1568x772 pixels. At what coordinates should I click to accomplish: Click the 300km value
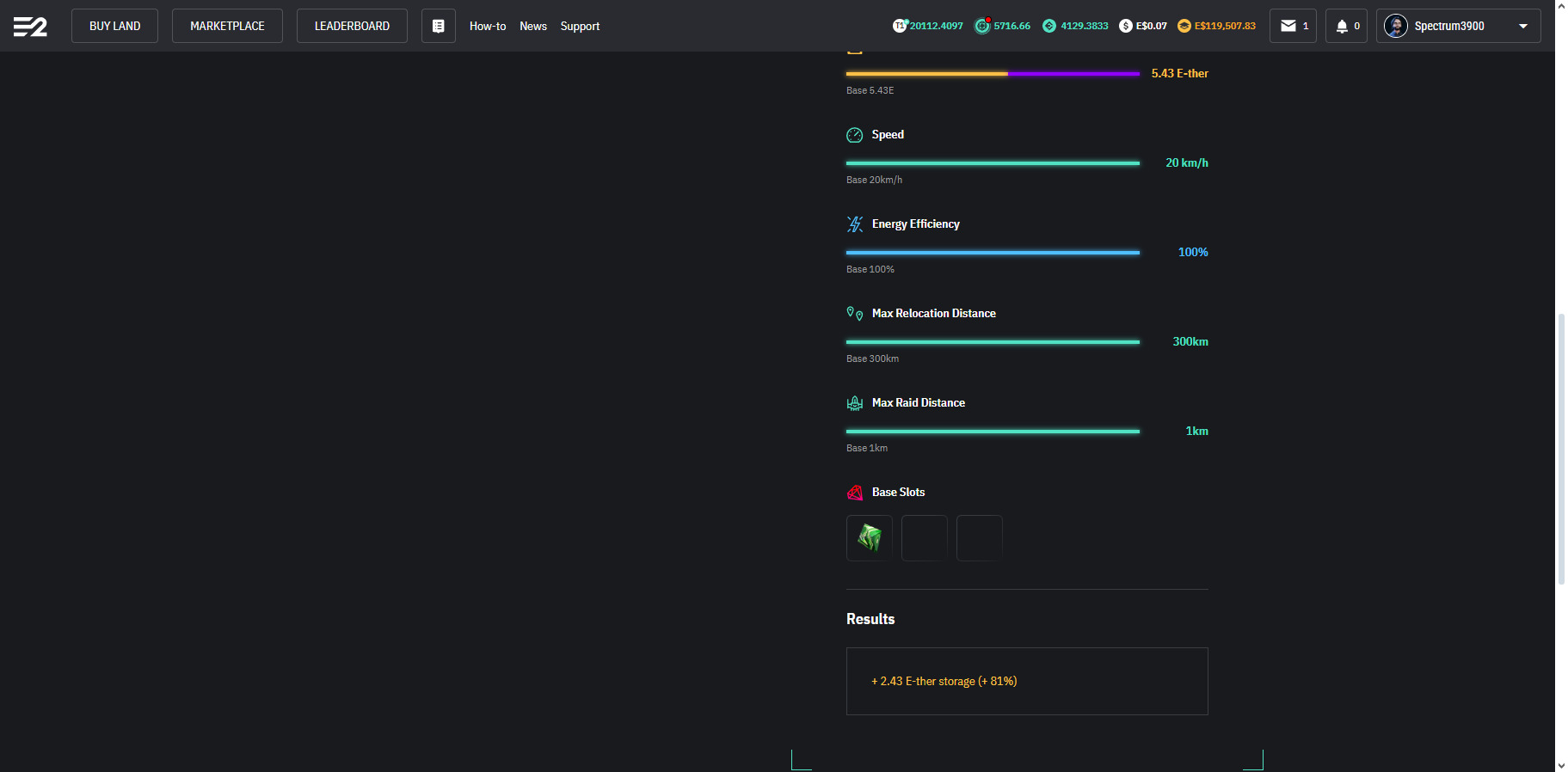click(1190, 341)
